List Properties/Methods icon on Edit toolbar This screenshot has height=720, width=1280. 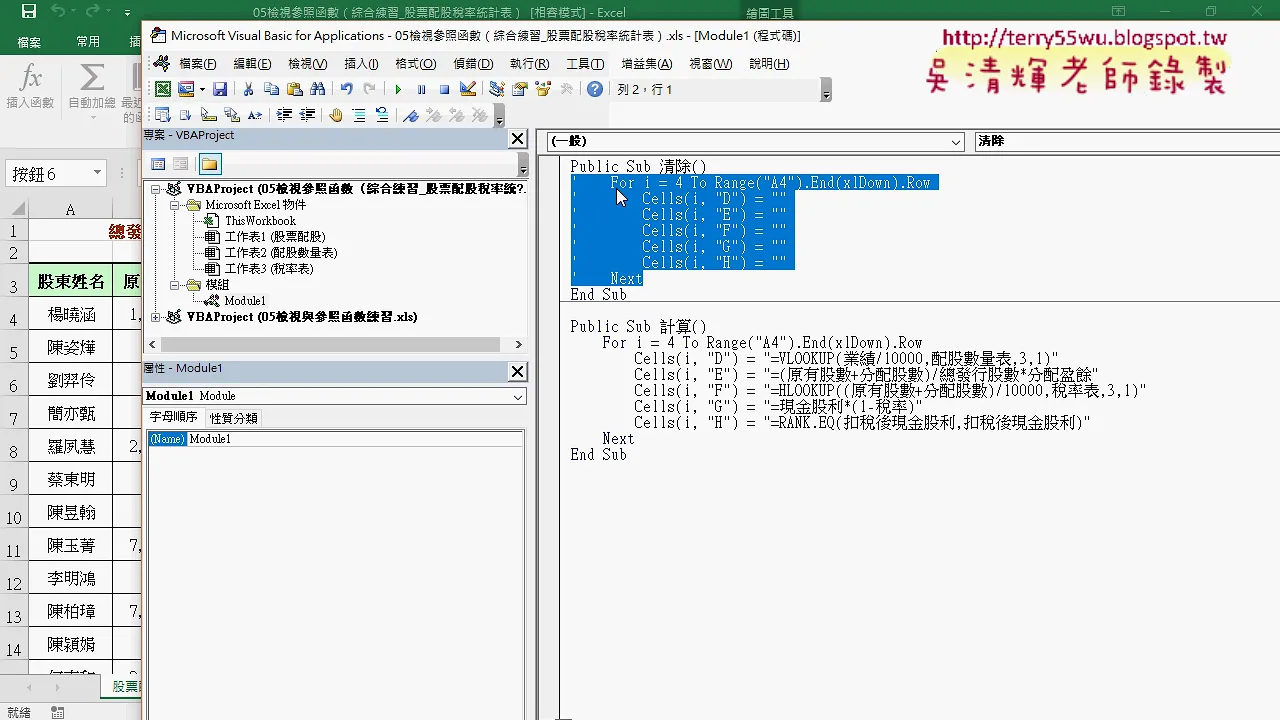click(163, 115)
